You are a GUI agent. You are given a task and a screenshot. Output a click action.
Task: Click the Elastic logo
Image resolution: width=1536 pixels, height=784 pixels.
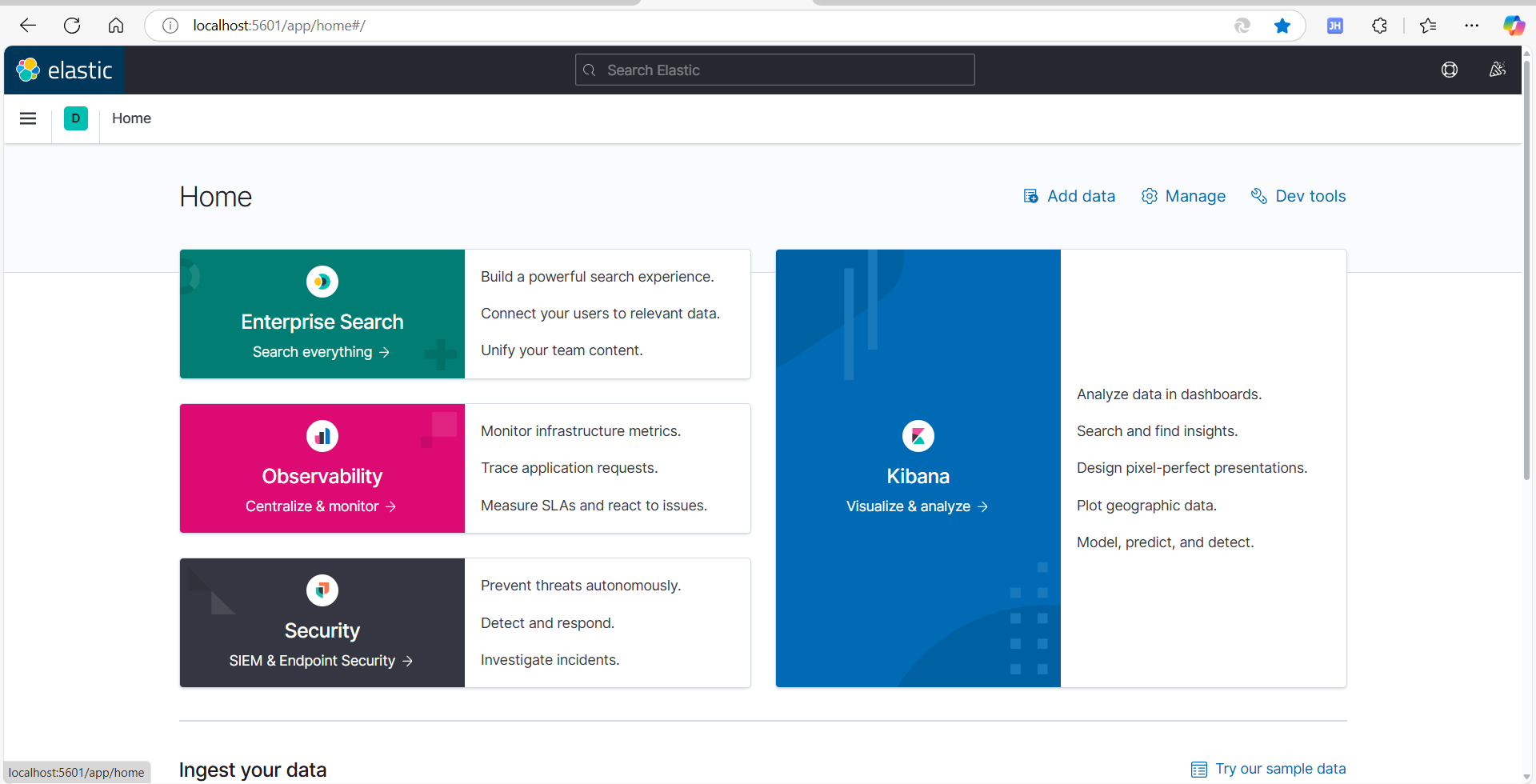tap(64, 70)
